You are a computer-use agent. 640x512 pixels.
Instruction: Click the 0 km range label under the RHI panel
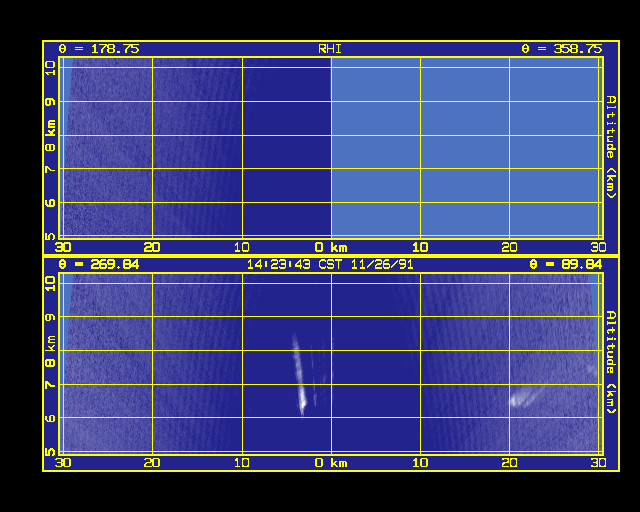331,247
